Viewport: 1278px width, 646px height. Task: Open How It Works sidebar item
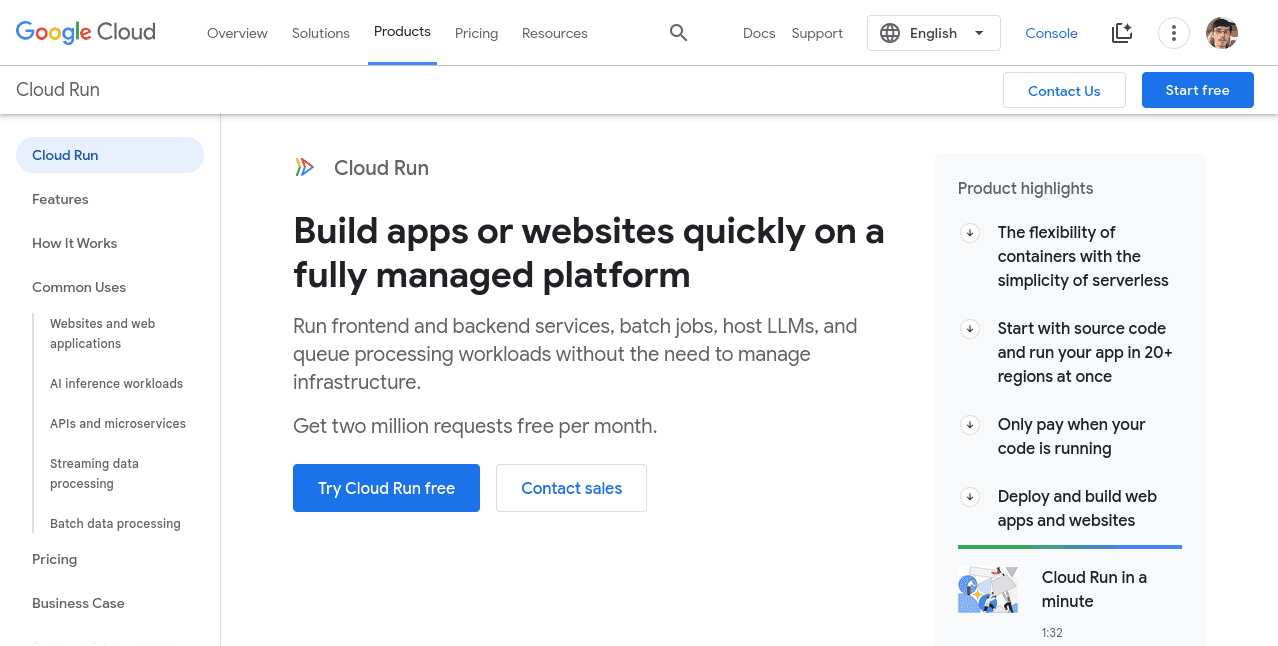pyautogui.click(x=74, y=243)
